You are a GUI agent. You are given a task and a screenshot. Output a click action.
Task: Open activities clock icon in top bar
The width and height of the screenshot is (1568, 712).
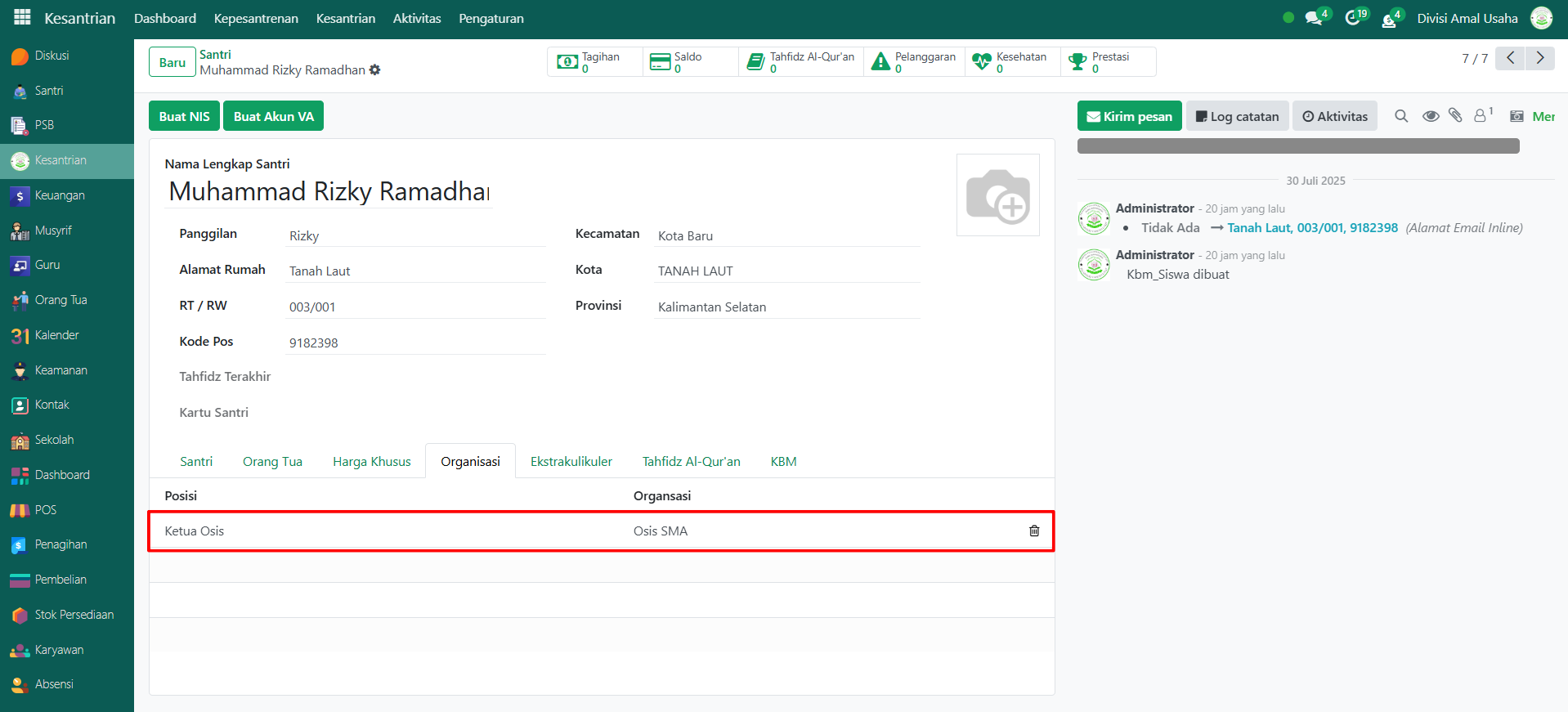point(1353,18)
